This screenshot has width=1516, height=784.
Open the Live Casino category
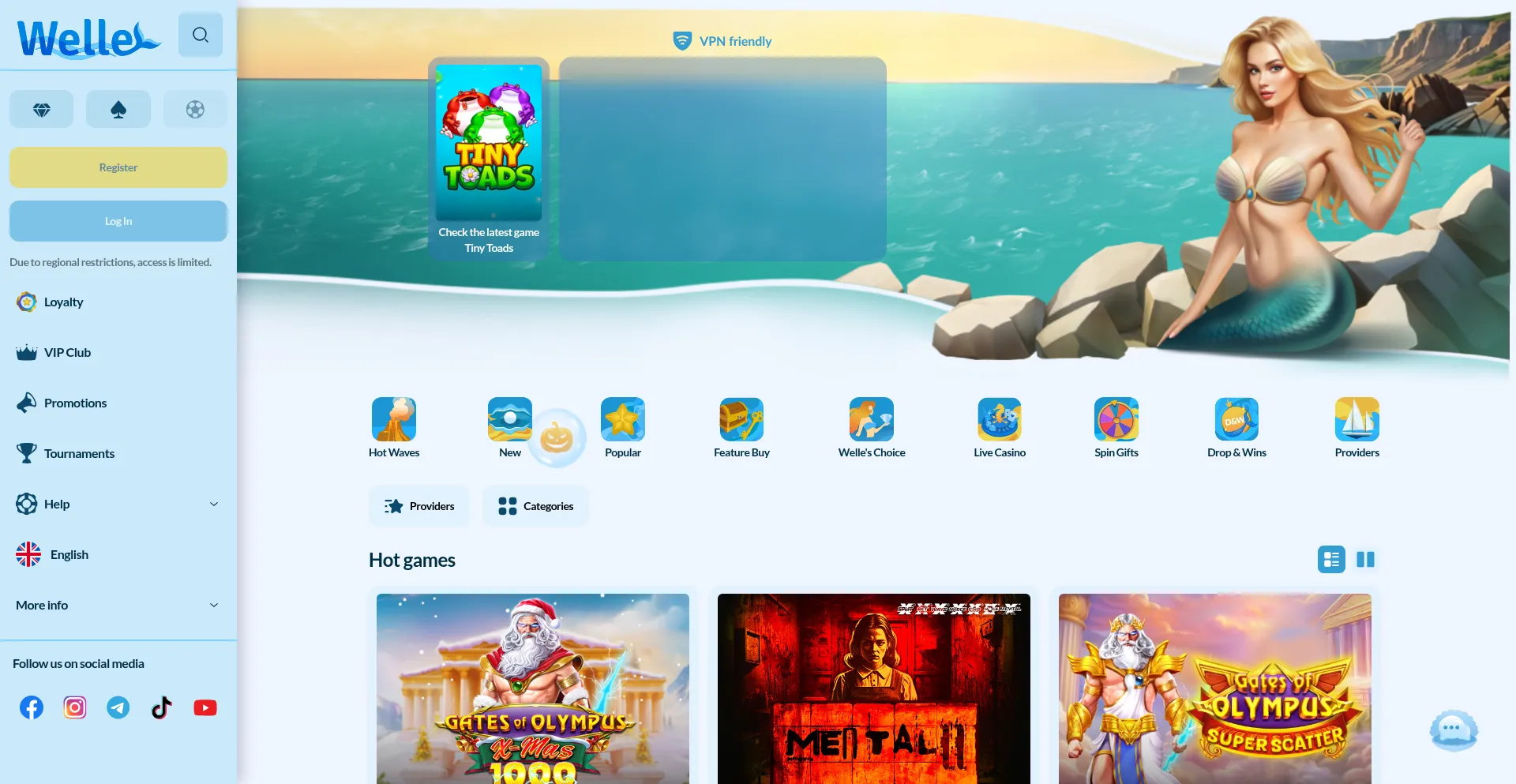(x=1000, y=428)
